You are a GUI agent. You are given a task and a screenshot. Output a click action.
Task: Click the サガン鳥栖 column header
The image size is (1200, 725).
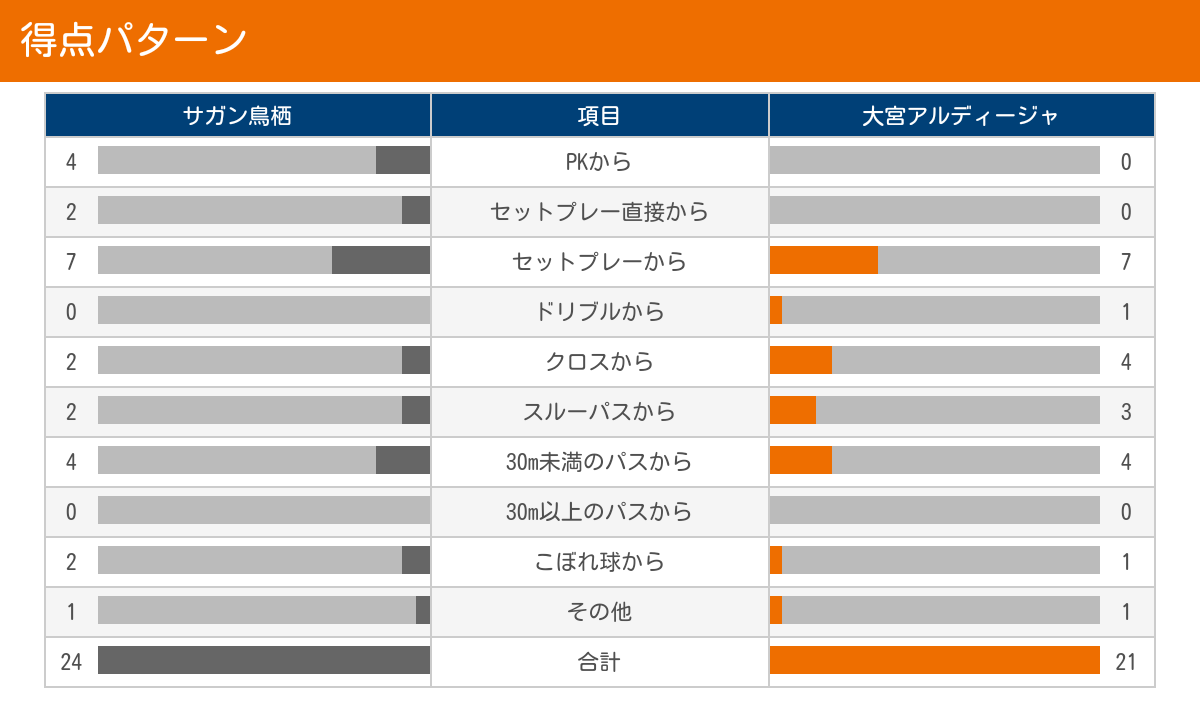pyautogui.click(x=237, y=116)
